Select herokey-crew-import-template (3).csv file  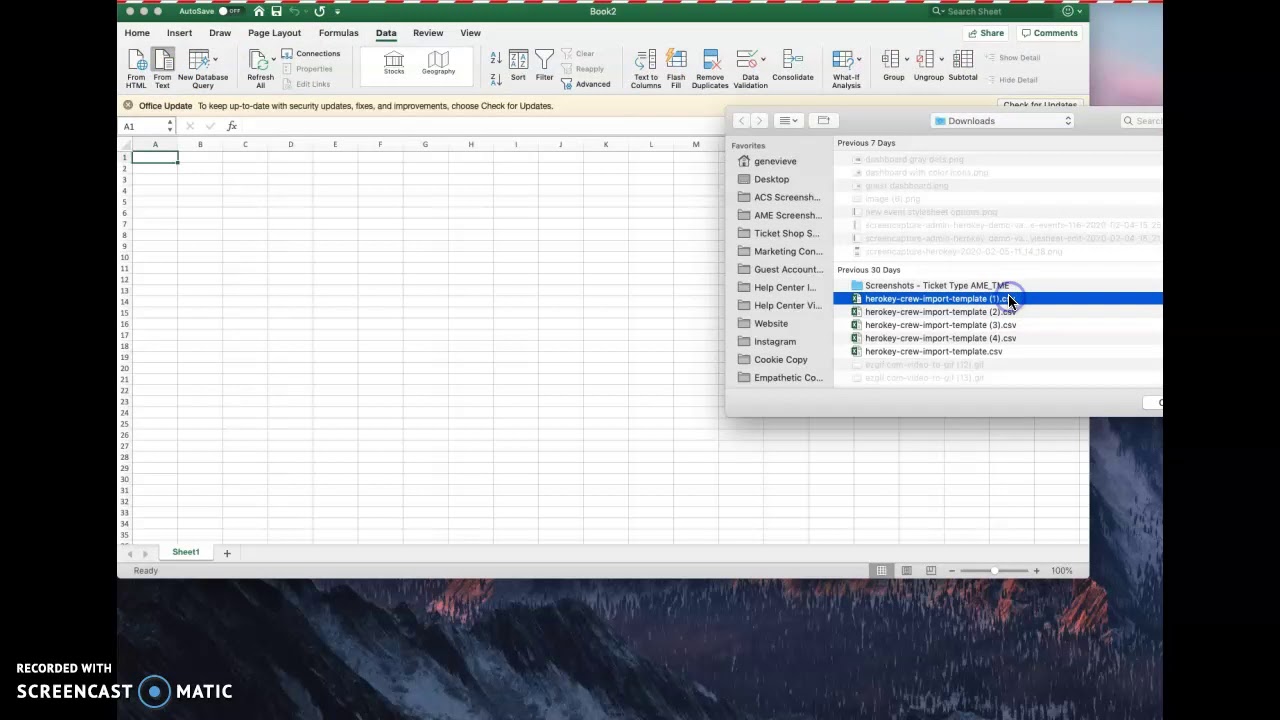940,325
